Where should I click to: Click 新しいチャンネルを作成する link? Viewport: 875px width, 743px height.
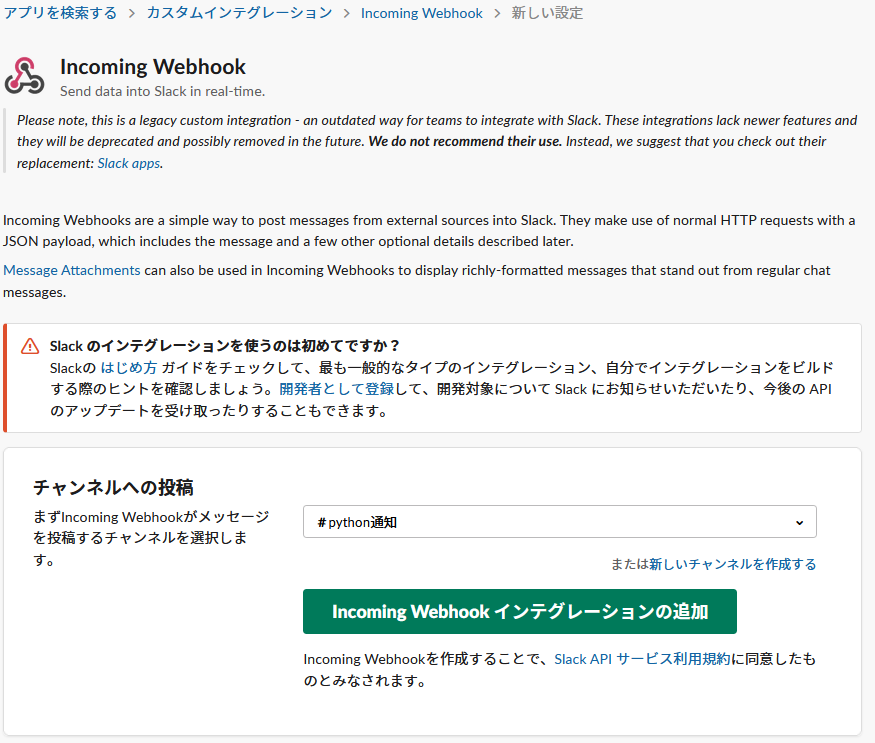tap(732, 564)
